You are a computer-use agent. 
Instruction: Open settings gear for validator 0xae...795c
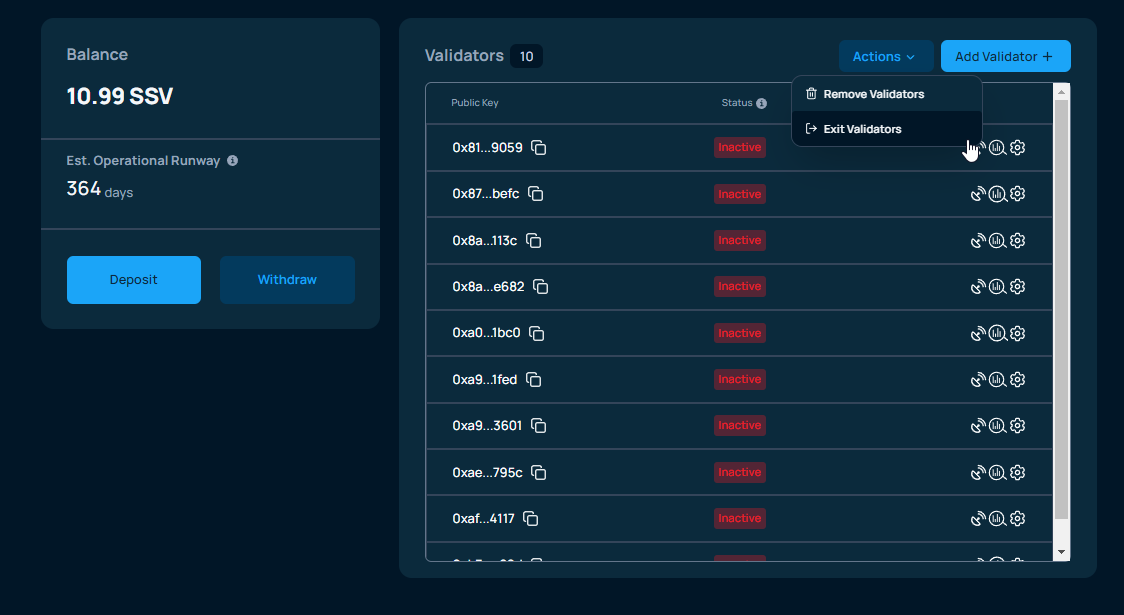[x=1017, y=472]
